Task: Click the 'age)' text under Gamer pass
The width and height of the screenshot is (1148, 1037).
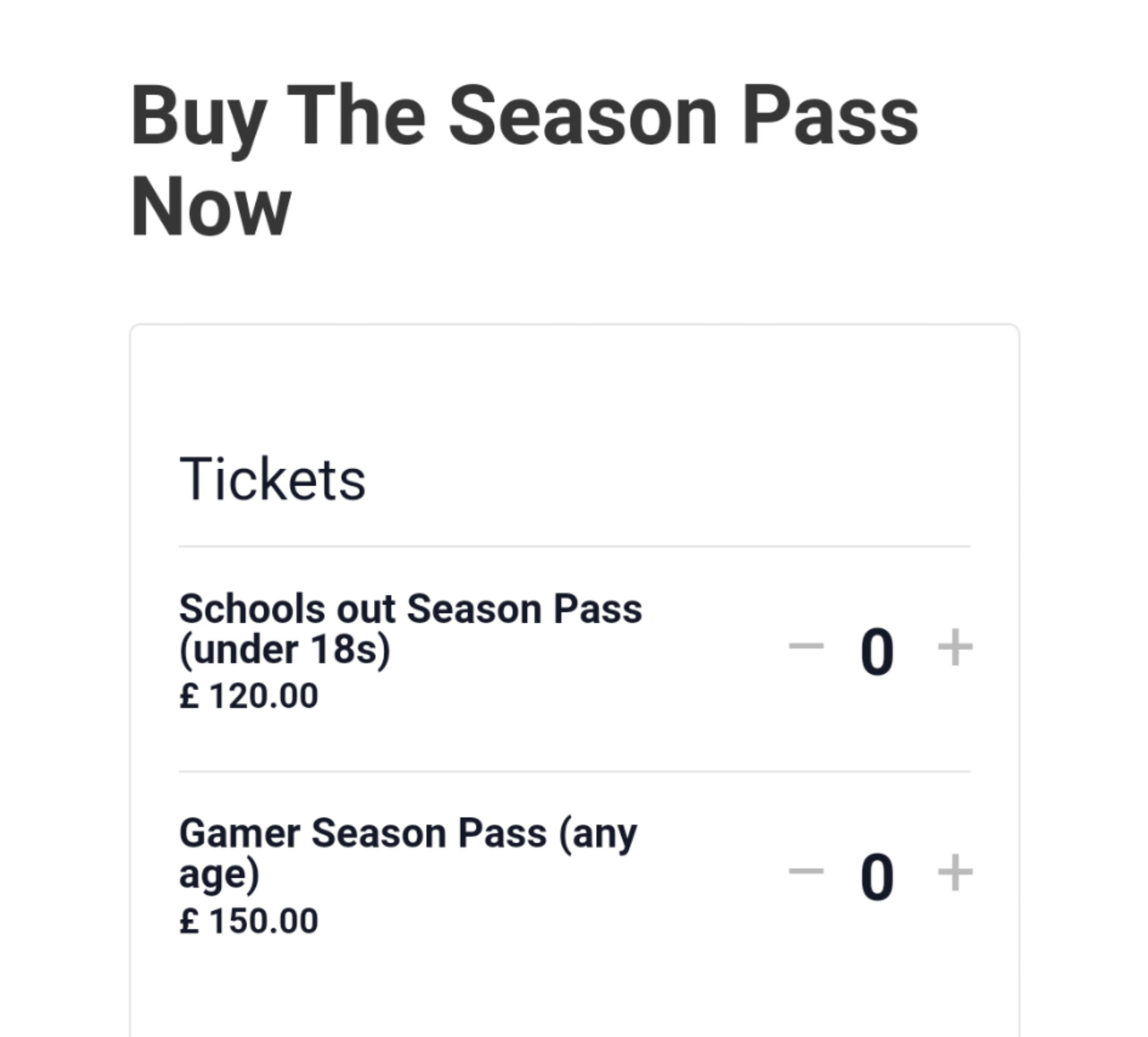Action: (219, 874)
